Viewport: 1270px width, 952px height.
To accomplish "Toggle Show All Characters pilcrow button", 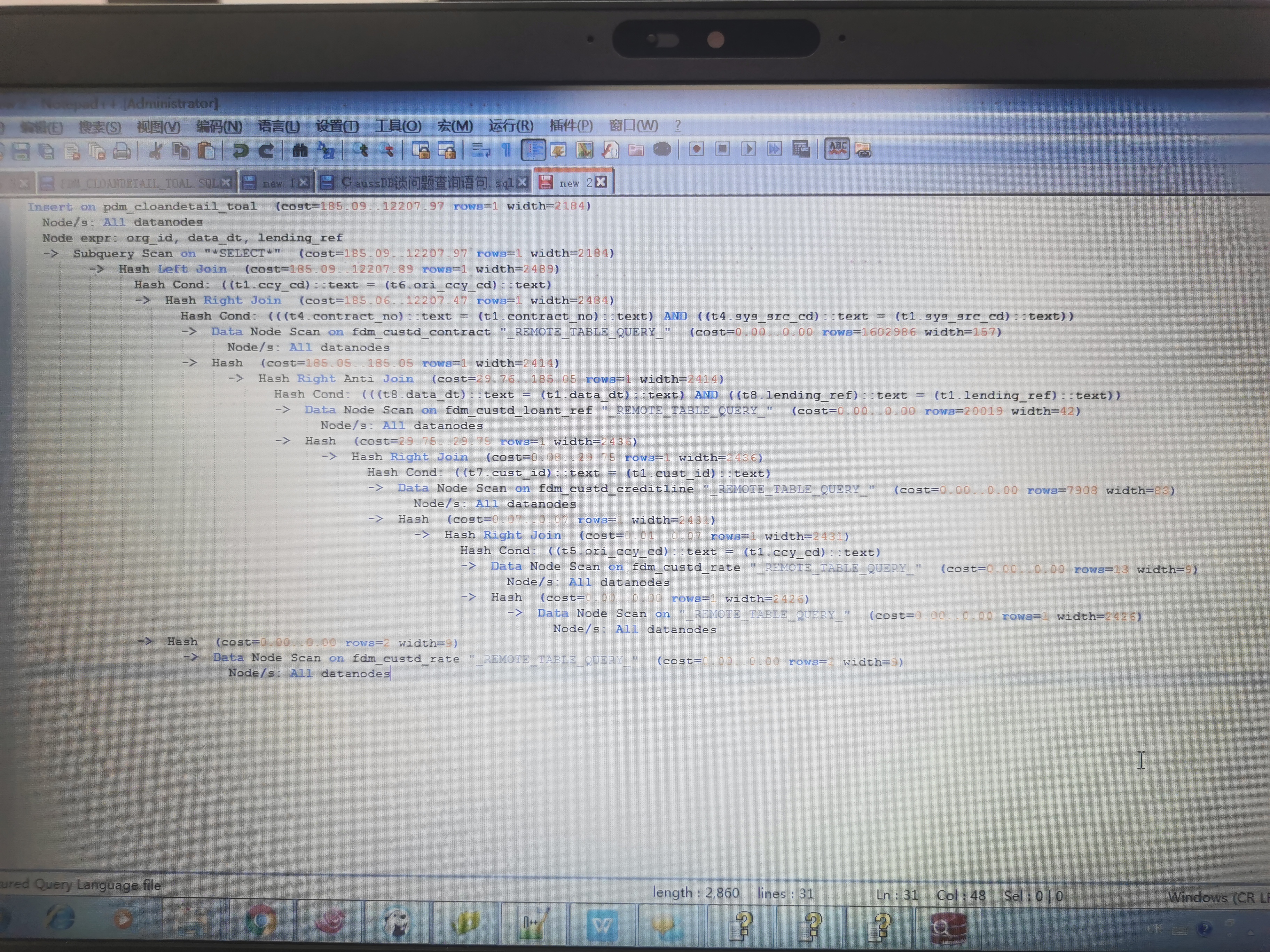I will pyautogui.click(x=507, y=150).
